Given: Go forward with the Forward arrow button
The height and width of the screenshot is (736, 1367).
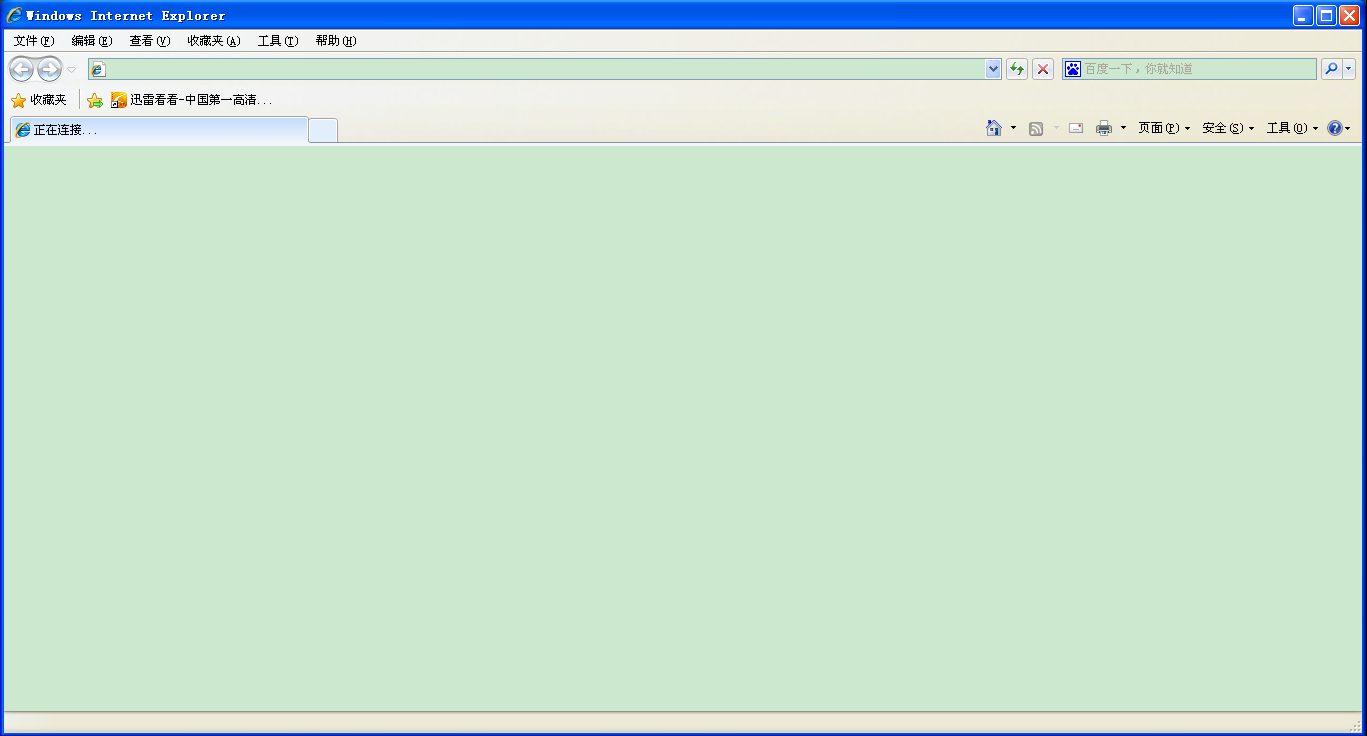Looking at the screenshot, I should click(49, 69).
